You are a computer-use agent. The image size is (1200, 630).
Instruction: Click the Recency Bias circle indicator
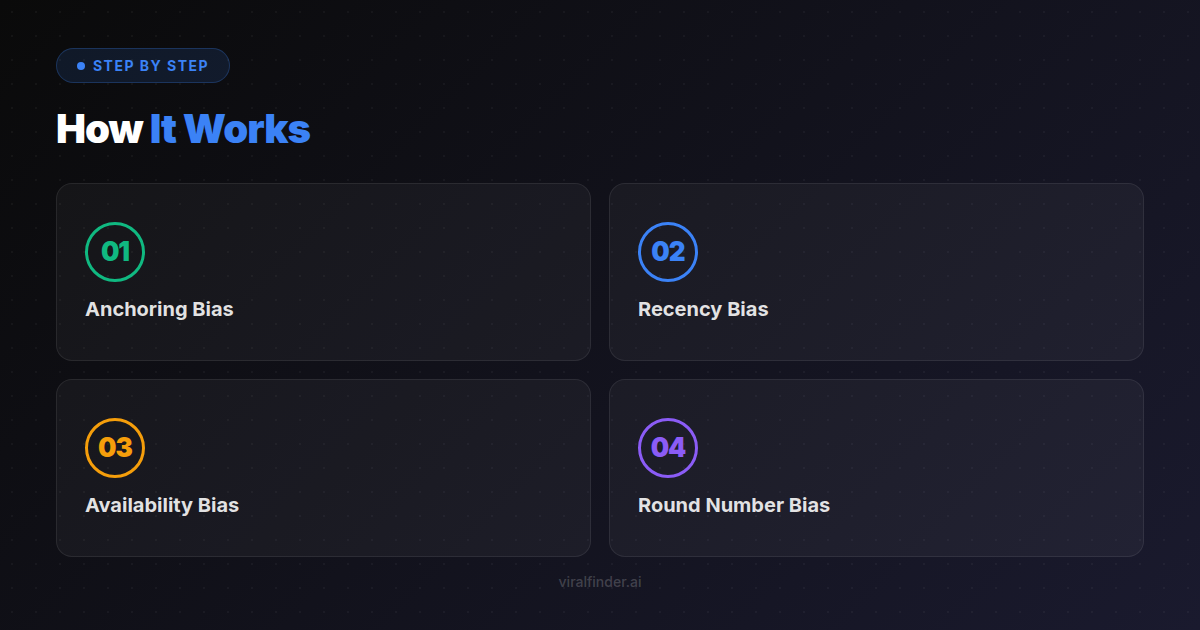pos(667,252)
